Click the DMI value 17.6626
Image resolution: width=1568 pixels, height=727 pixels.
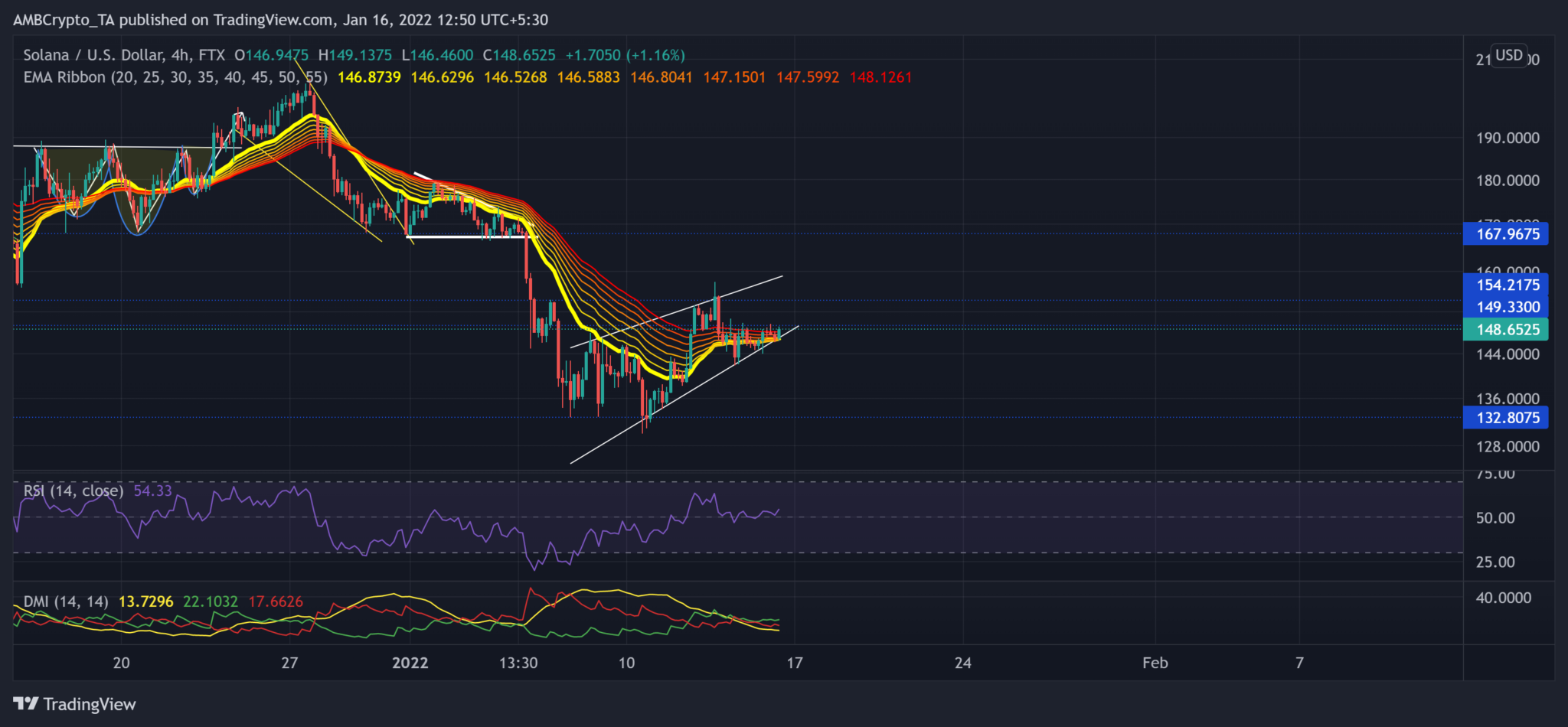(x=276, y=601)
